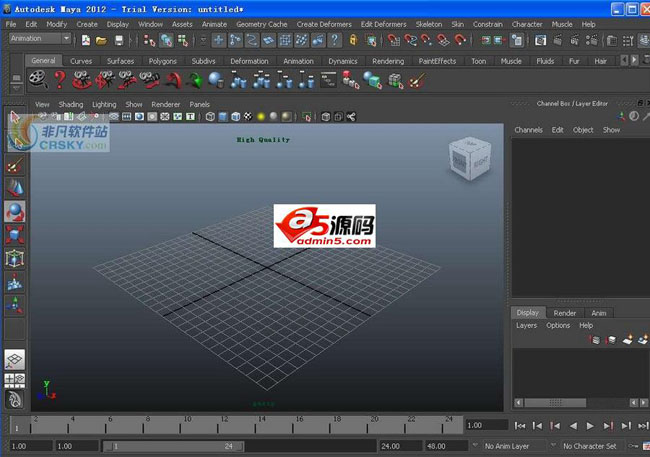Viewport: 650px width, 457px height.
Task: Select by hierarchy mode icon
Action: coord(149,40)
